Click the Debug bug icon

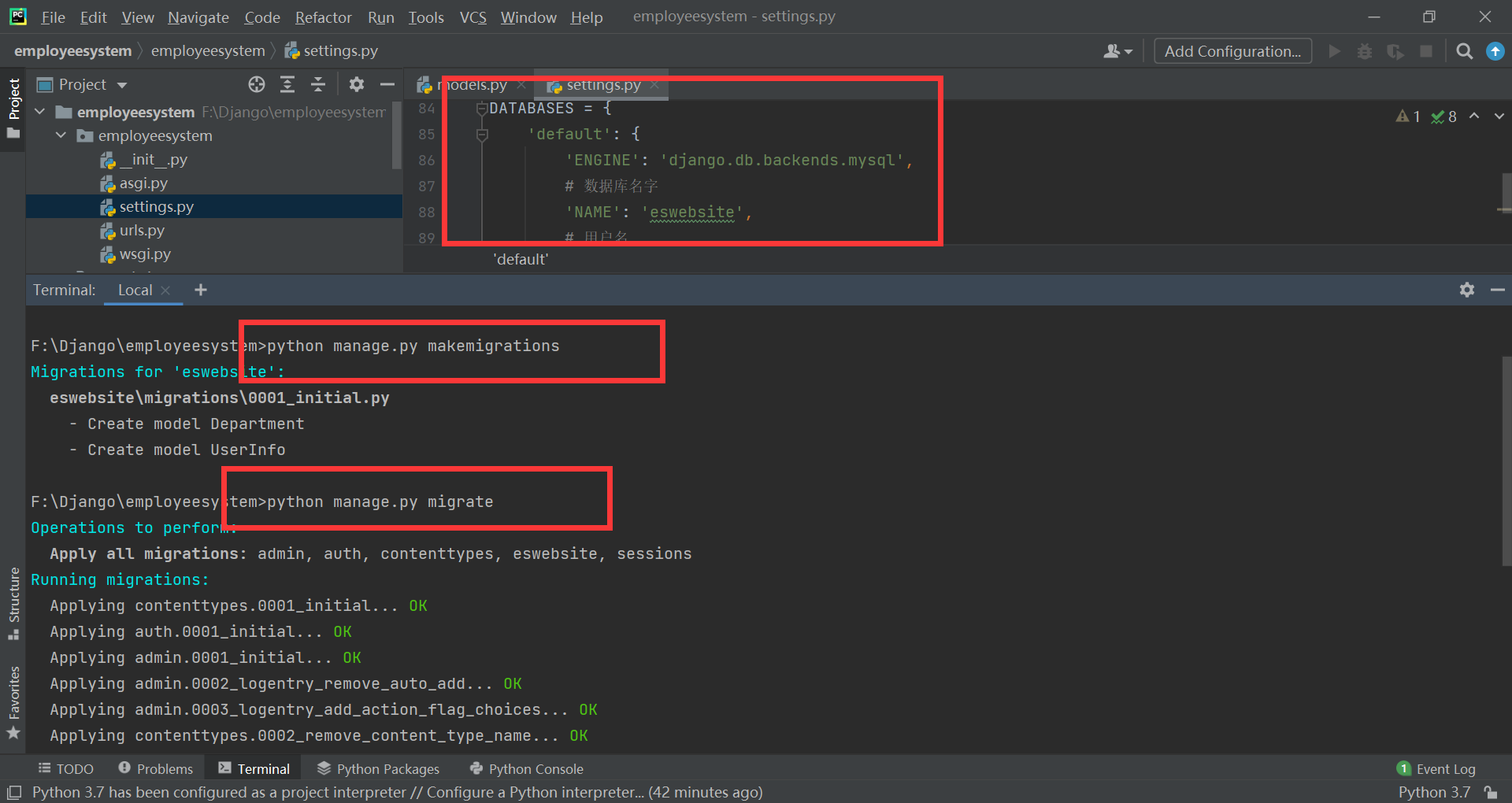pos(1365,51)
